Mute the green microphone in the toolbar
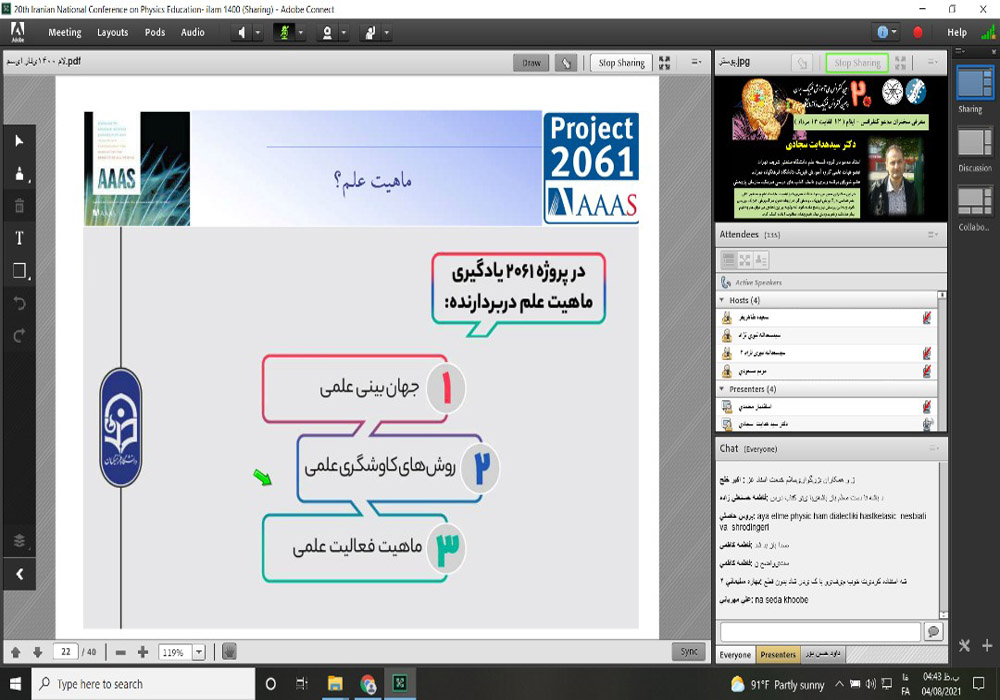This screenshot has height=700, width=1000. click(284, 32)
